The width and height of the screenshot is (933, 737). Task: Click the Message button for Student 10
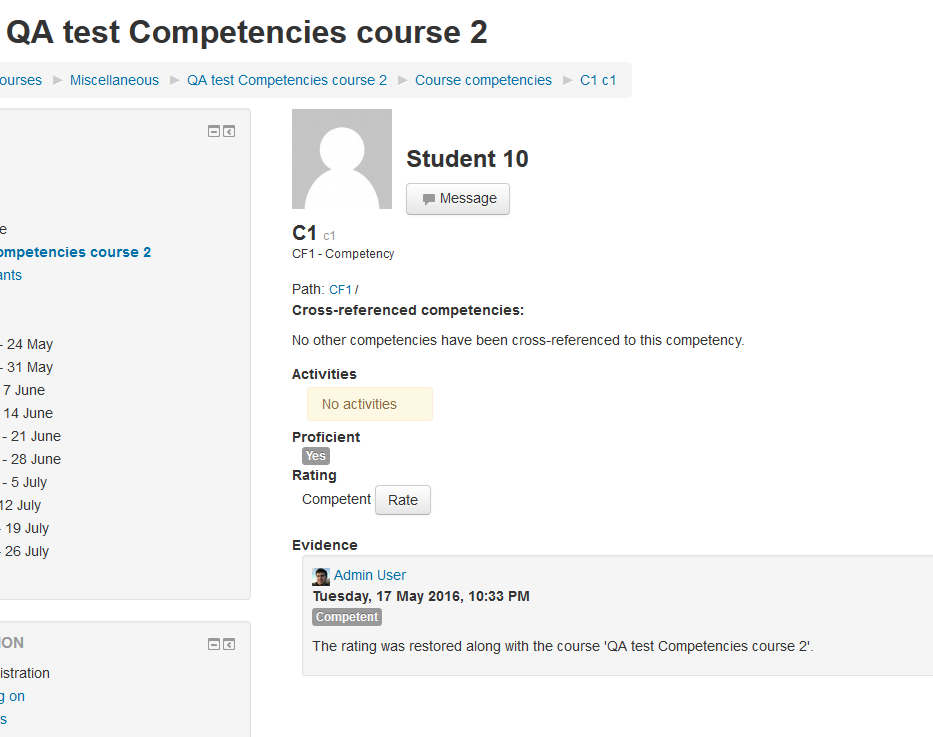pyautogui.click(x=458, y=199)
